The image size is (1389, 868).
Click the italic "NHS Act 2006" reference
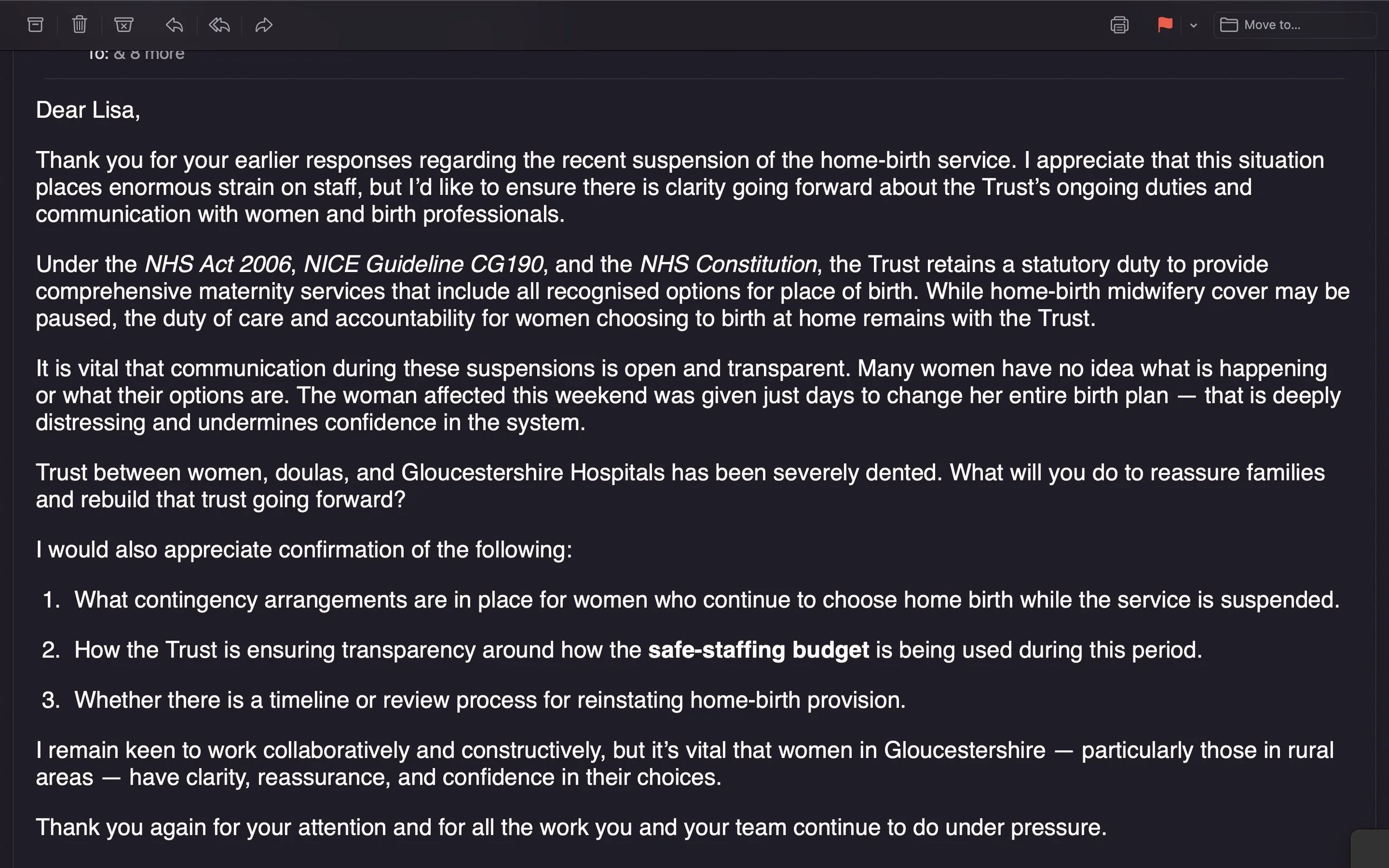coord(218,264)
